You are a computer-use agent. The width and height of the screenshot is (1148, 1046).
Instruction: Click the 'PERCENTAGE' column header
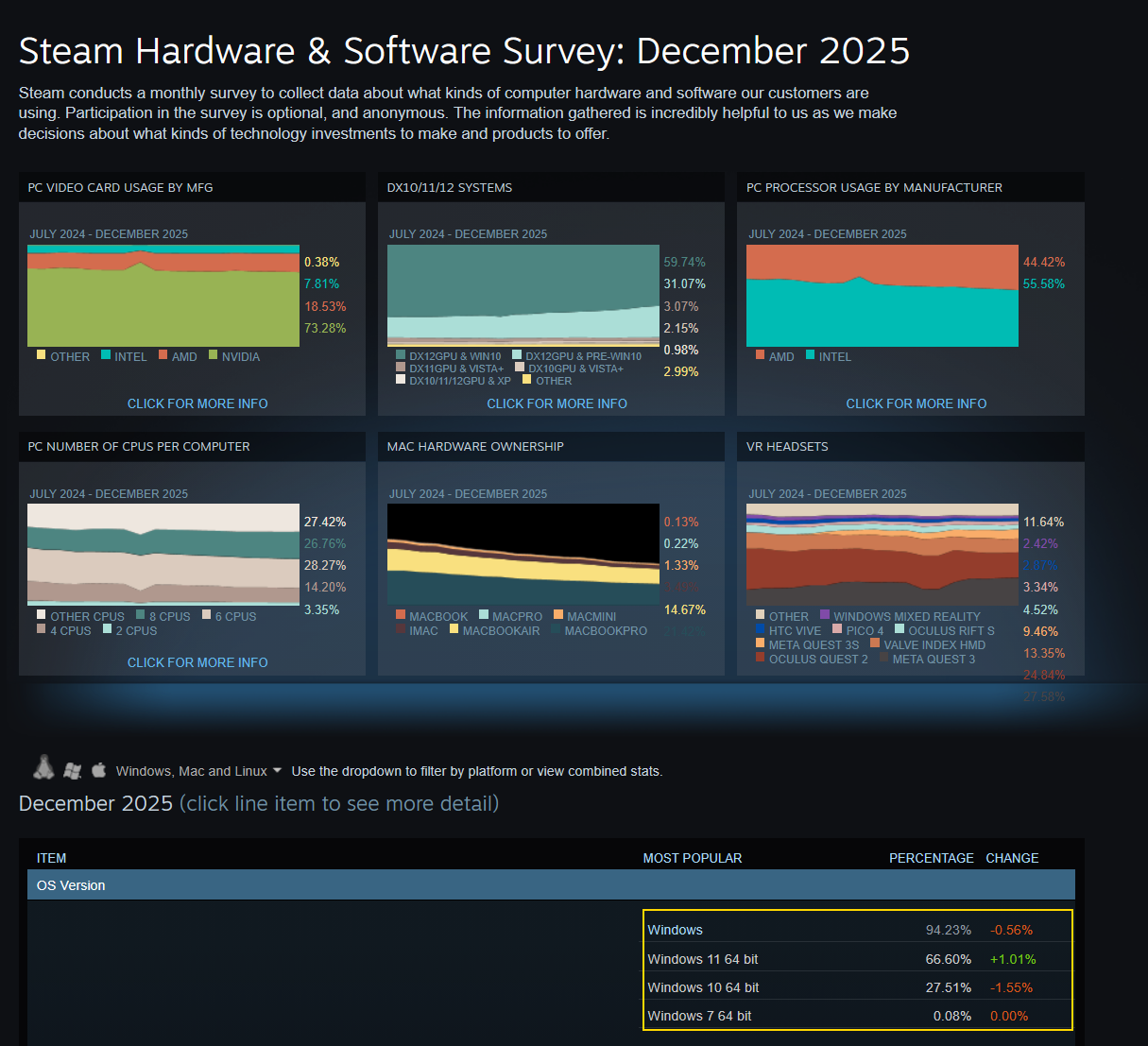pyautogui.click(x=931, y=858)
